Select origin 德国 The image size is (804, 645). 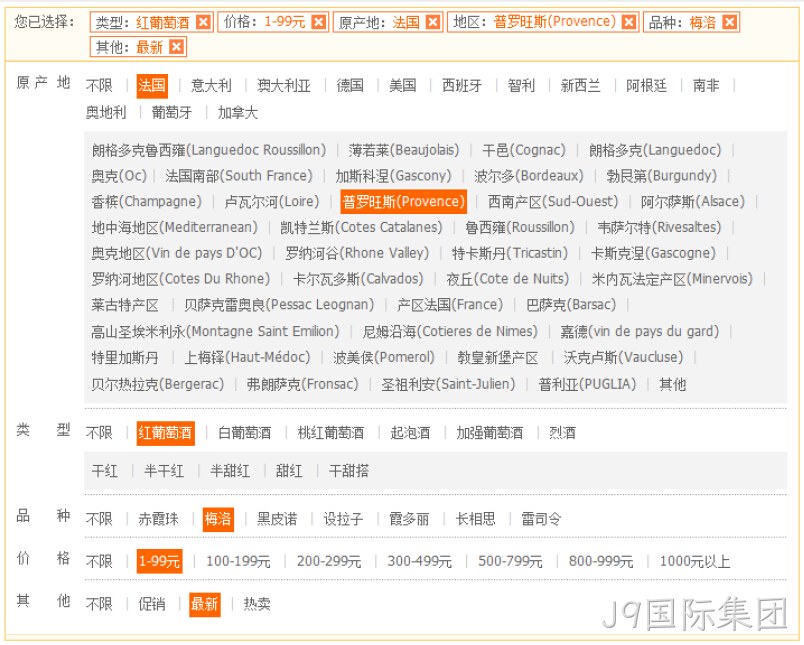350,86
